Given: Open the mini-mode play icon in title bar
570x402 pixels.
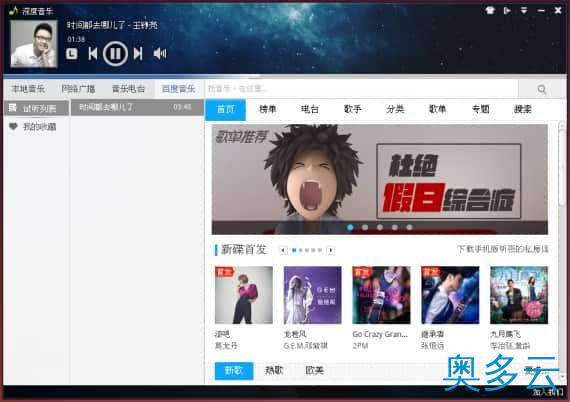Looking at the screenshot, I should pyautogui.click(x=507, y=10).
